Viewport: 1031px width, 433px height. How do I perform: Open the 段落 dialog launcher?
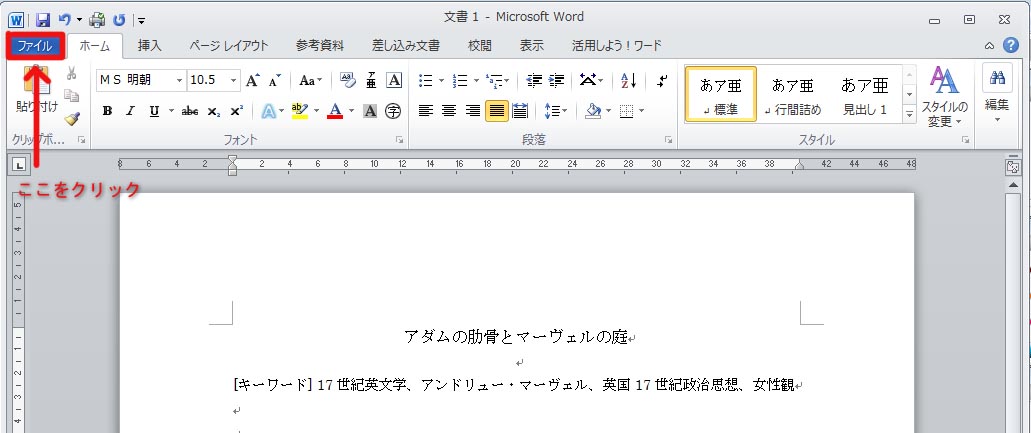click(668, 140)
